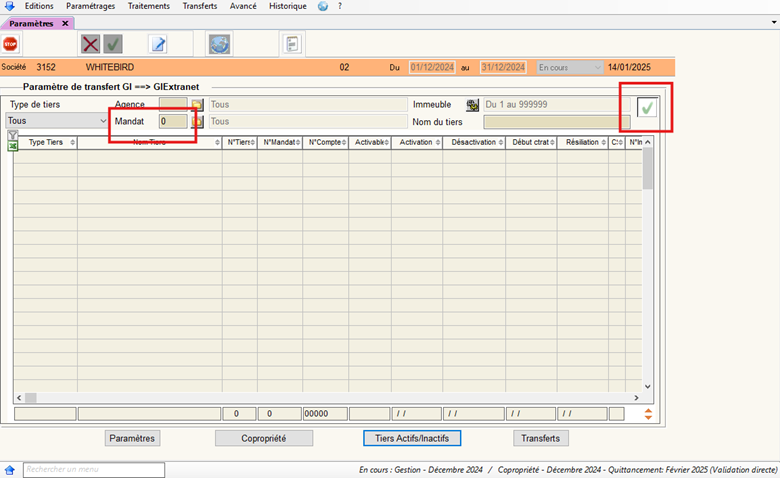Click the Transferts button at bottom
The width and height of the screenshot is (780, 478).
[541, 438]
